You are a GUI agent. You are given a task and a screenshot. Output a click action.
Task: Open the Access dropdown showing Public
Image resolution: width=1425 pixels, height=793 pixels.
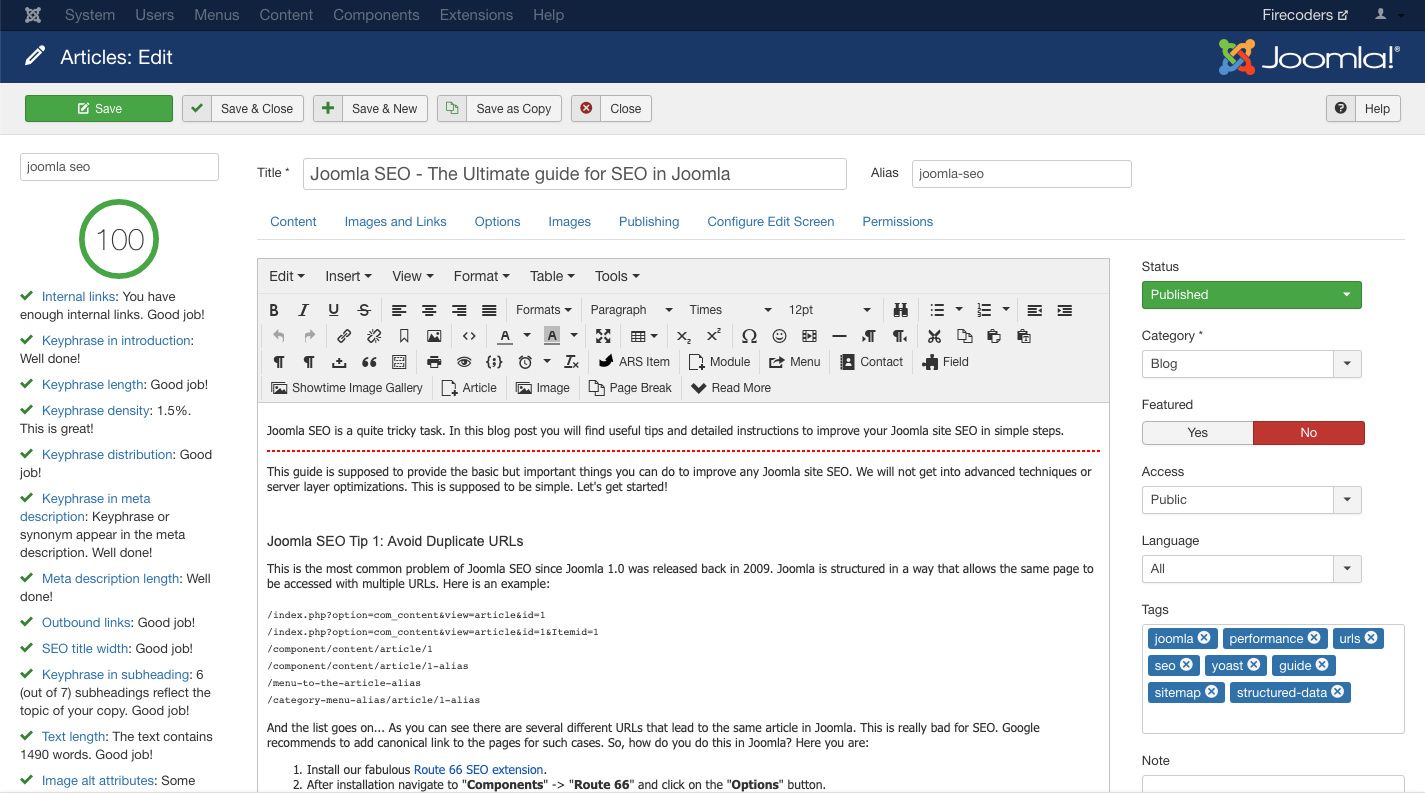tap(1252, 500)
